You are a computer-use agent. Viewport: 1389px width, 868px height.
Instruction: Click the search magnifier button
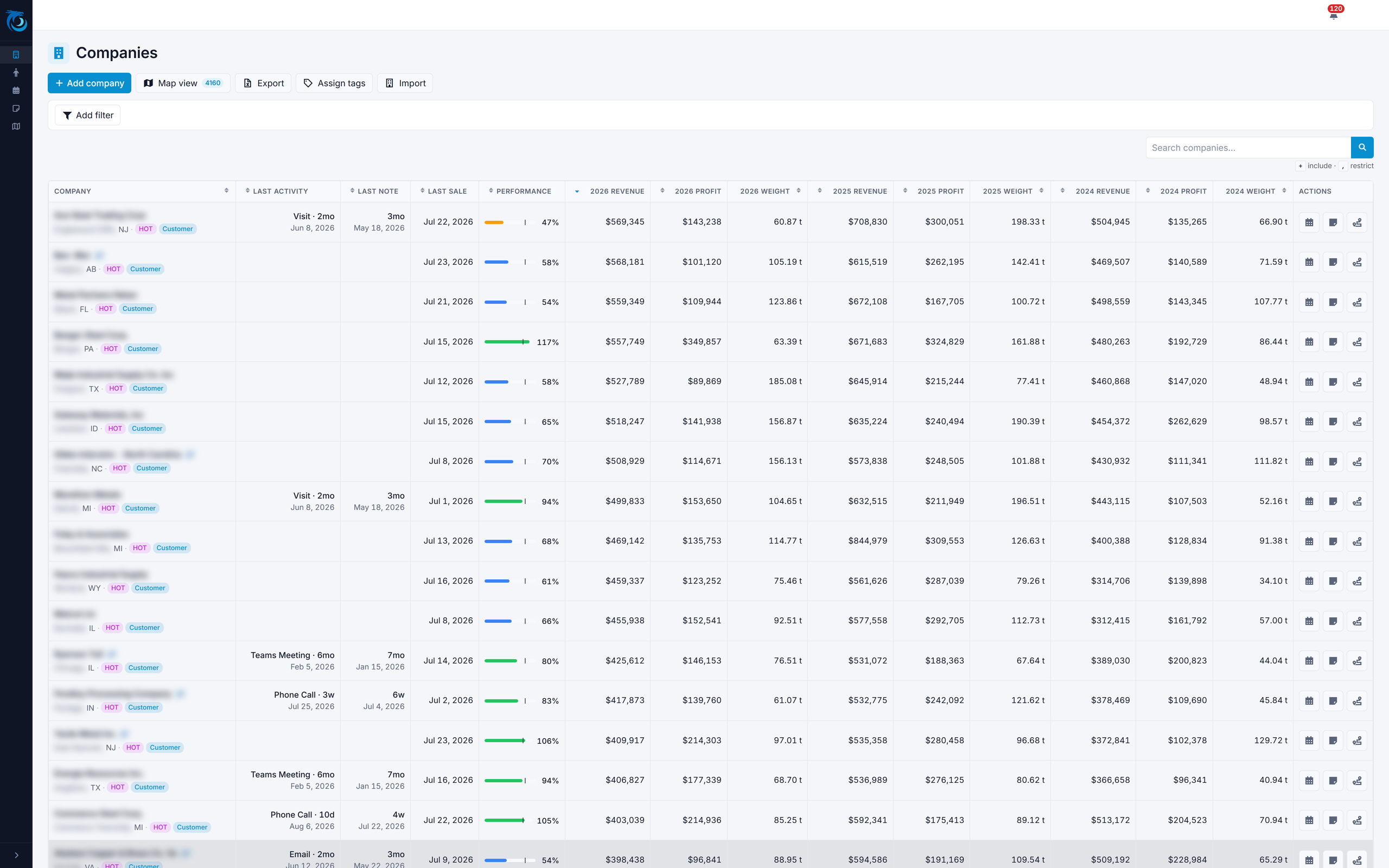(x=1362, y=148)
